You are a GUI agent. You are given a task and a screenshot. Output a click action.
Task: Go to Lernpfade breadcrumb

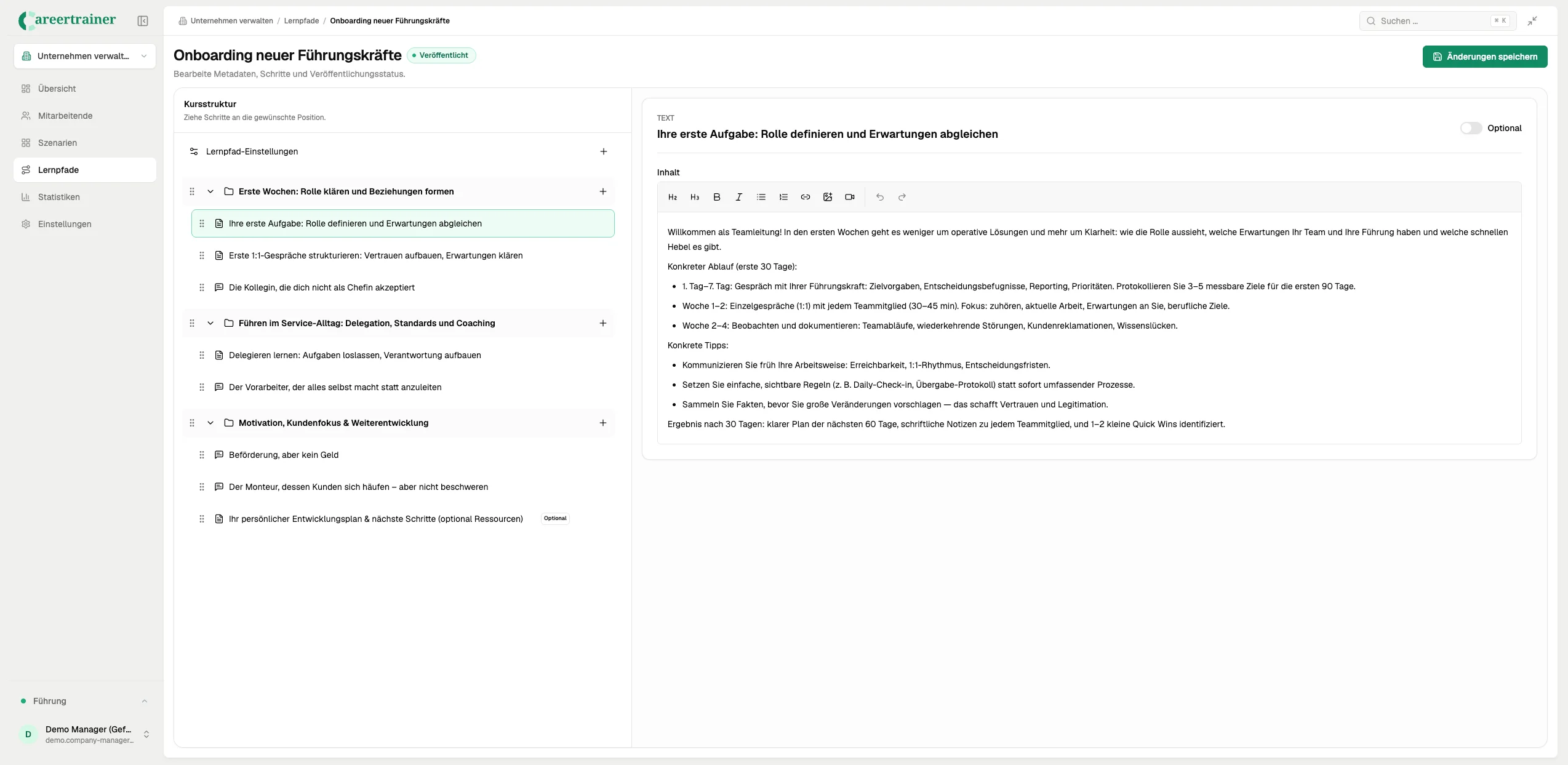(302, 21)
